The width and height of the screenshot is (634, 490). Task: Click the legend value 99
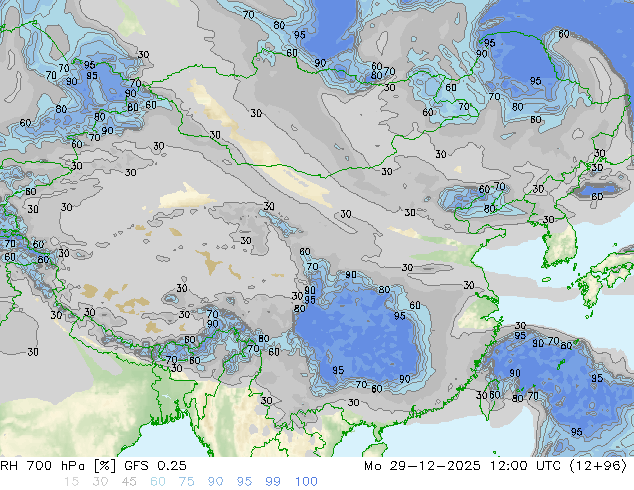click(x=273, y=482)
